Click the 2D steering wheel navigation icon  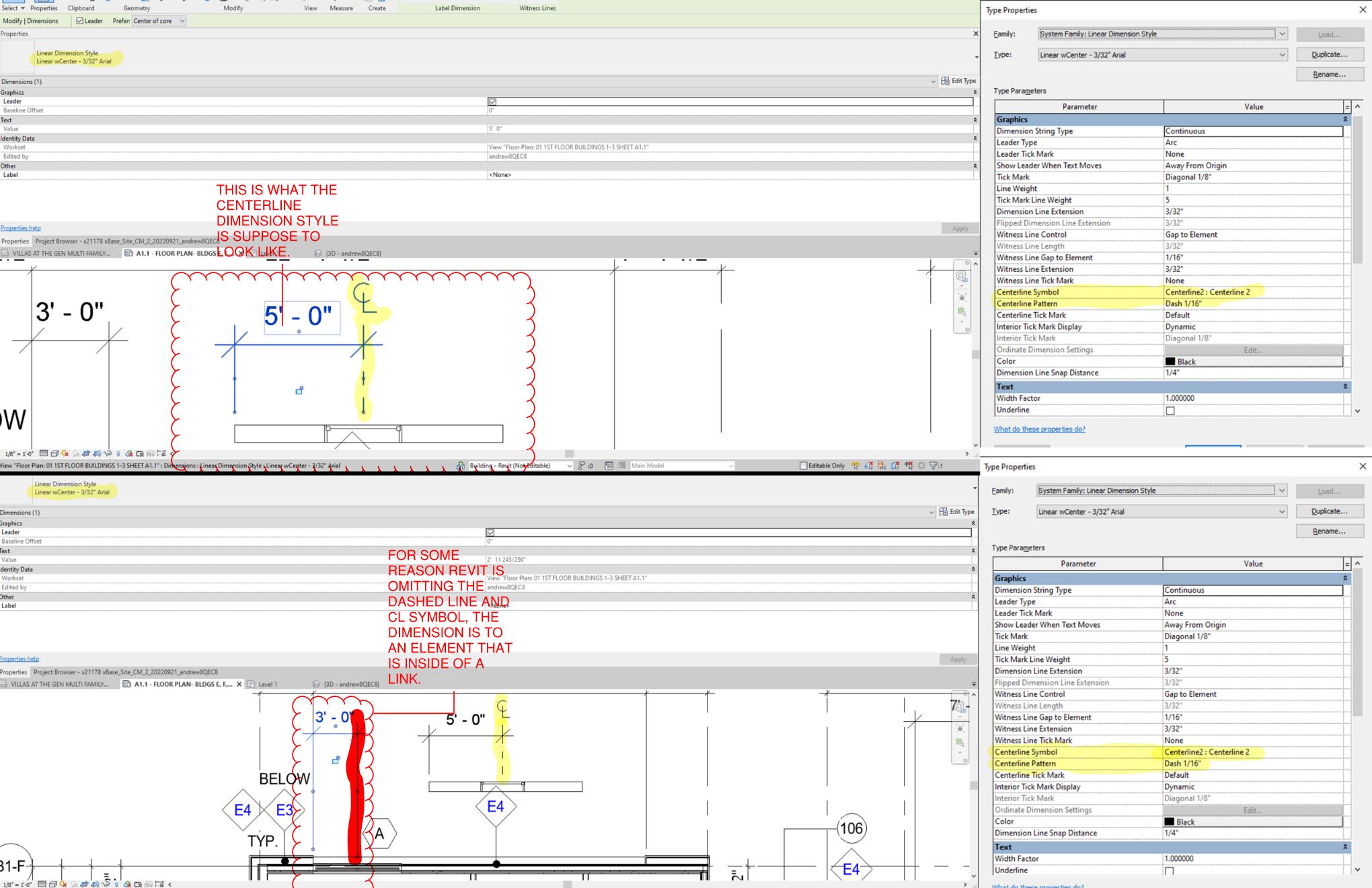point(961,276)
